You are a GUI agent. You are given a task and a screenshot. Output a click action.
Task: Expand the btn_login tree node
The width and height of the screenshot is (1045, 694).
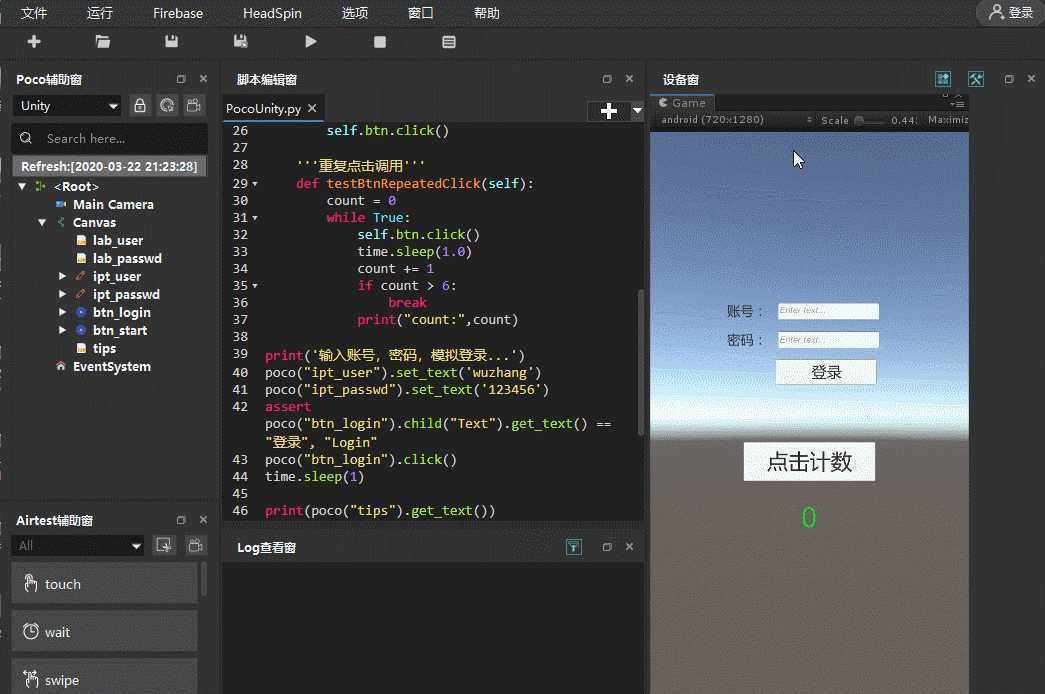pyautogui.click(x=62, y=313)
